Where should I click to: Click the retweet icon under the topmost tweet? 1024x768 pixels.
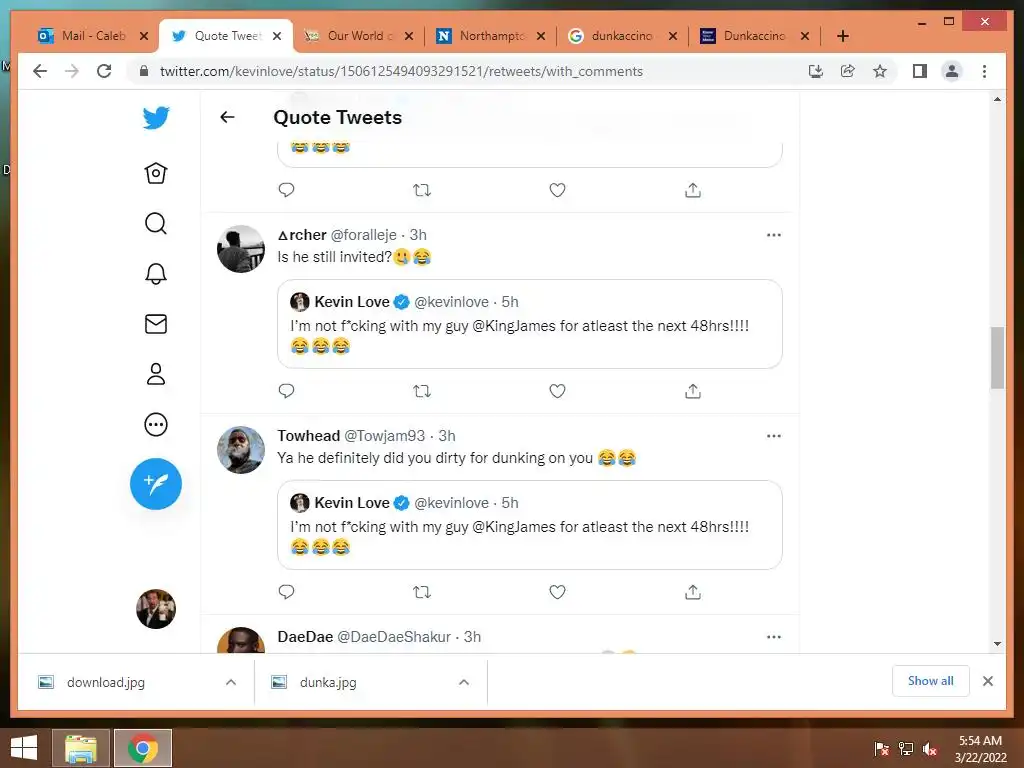422,190
